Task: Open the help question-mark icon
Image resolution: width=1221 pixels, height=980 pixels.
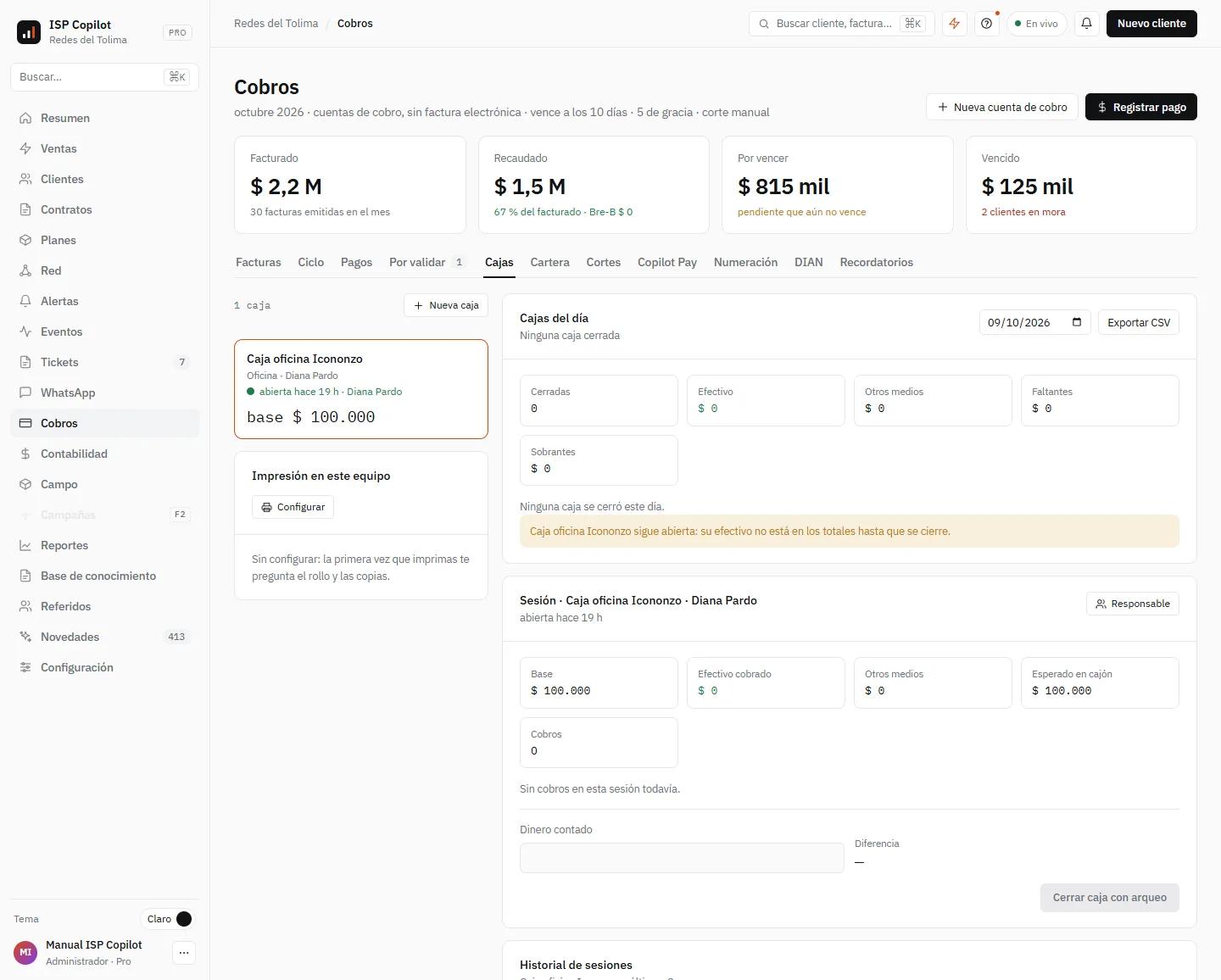Action: click(987, 24)
